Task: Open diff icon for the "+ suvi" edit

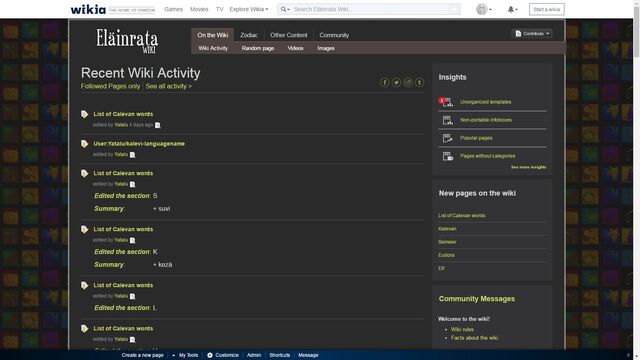Action: click(132, 184)
